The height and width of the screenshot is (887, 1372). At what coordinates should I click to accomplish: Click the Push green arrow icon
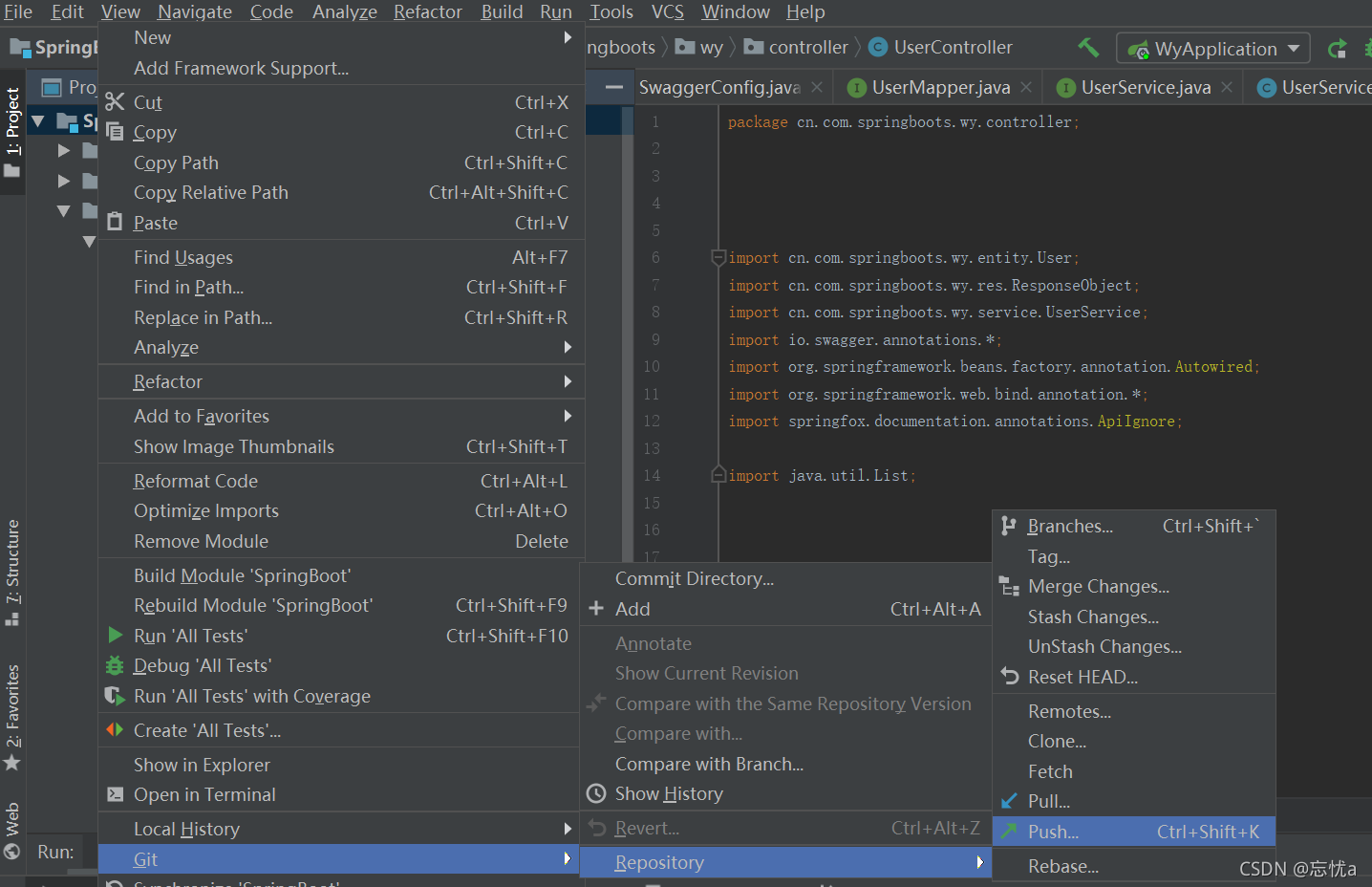coord(1009,832)
